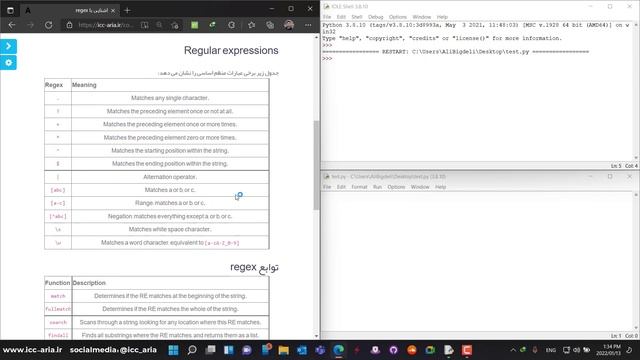Screen dimensions: 640x360
Task: Show hidden system tray icons
Action: [513, 350]
